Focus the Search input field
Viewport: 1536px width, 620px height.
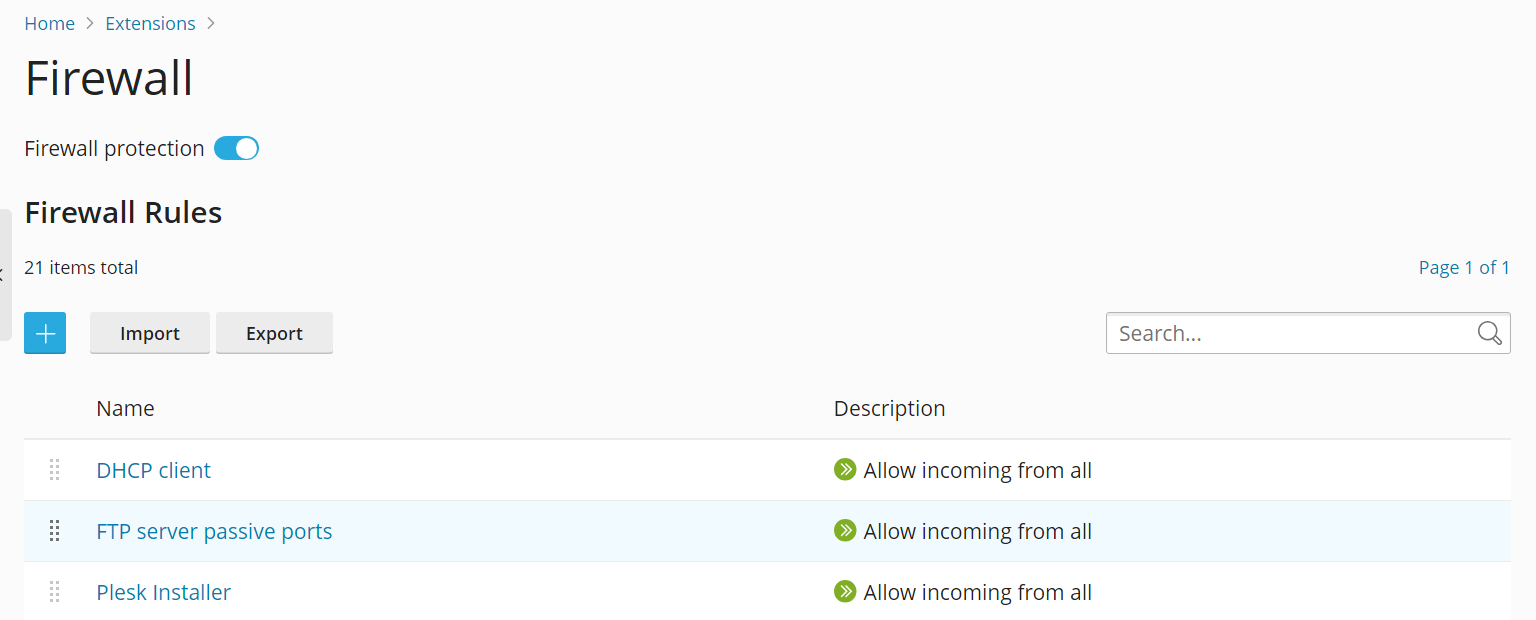click(1290, 333)
